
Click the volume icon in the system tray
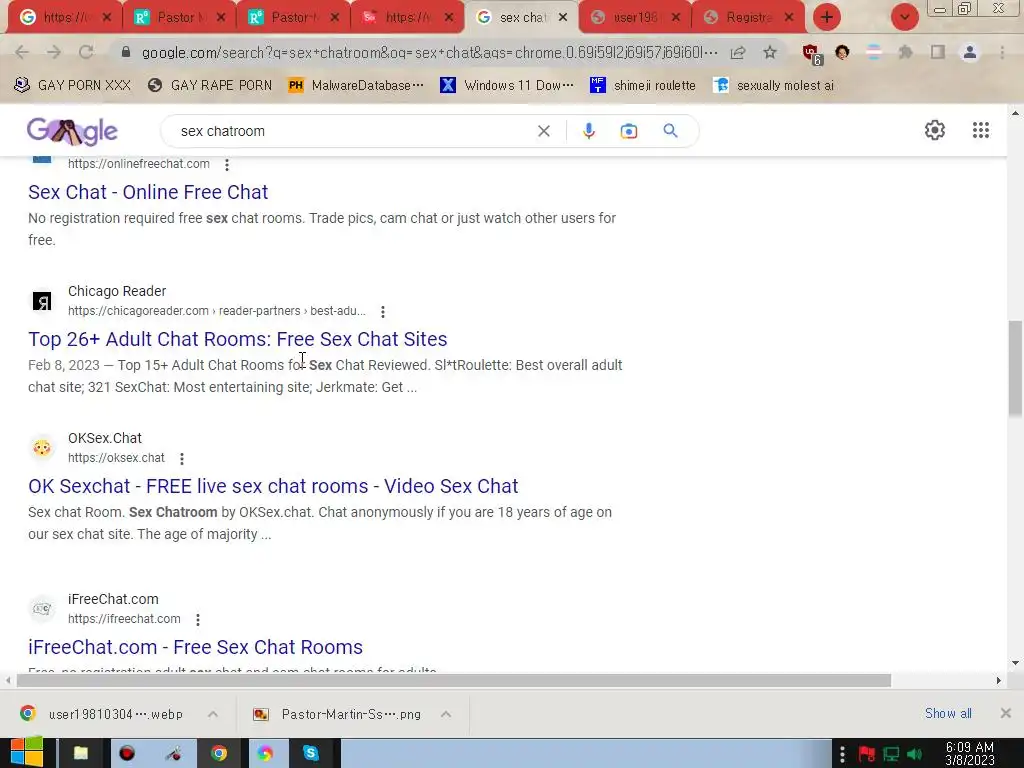point(915,755)
